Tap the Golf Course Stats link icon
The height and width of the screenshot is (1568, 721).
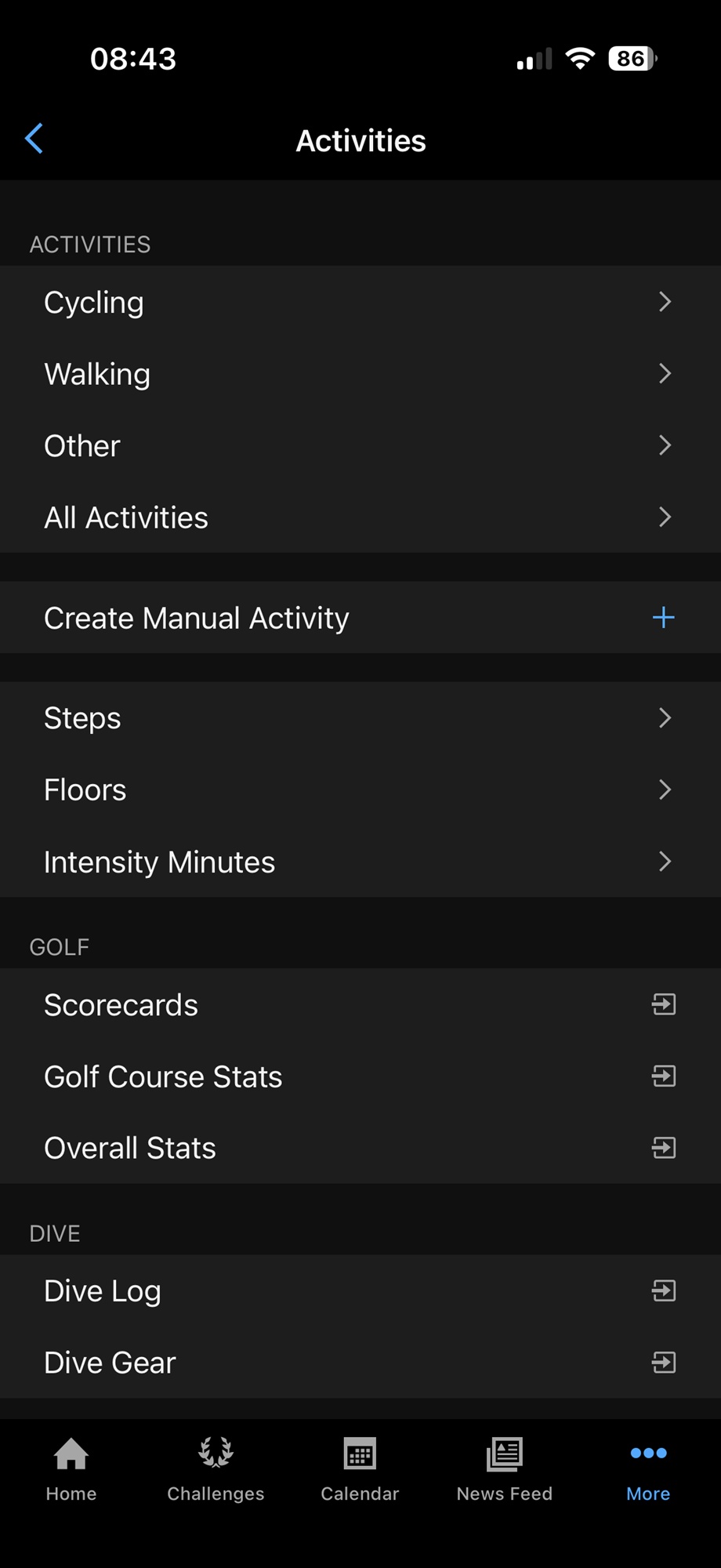click(663, 1076)
